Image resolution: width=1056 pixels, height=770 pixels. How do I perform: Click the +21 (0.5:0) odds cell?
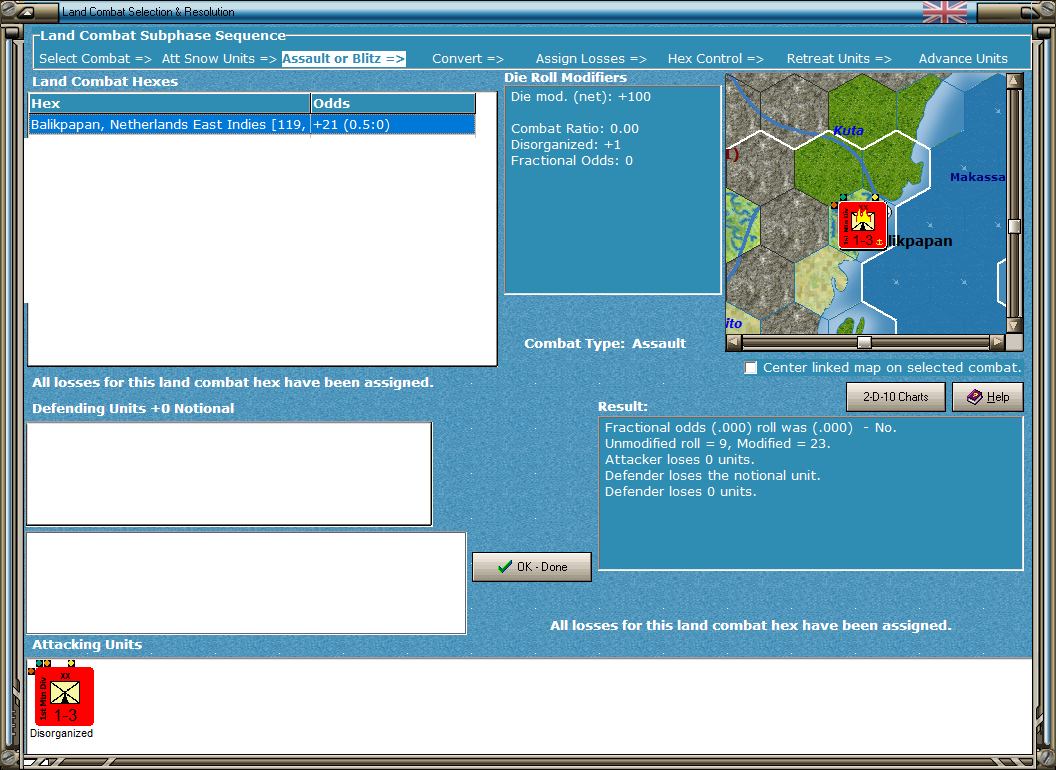(393, 125)
